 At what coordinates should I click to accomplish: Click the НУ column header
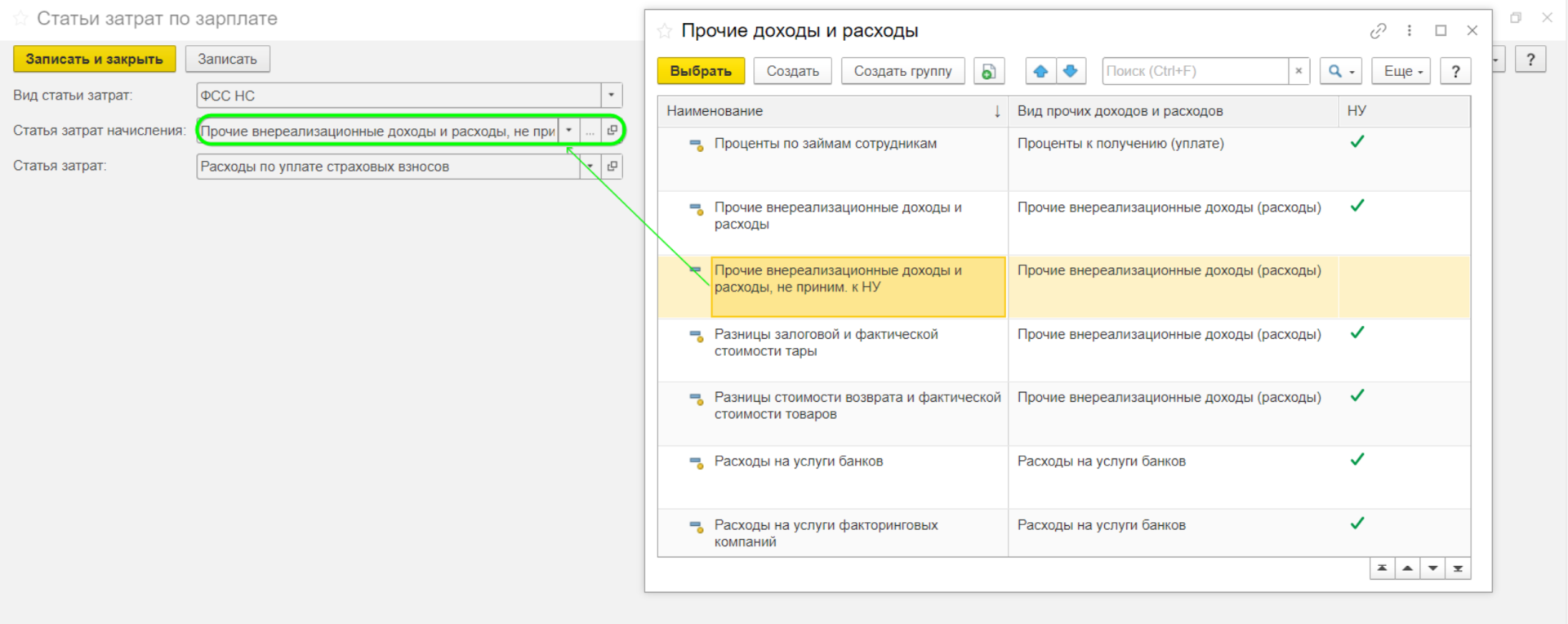pos(1405,111)
